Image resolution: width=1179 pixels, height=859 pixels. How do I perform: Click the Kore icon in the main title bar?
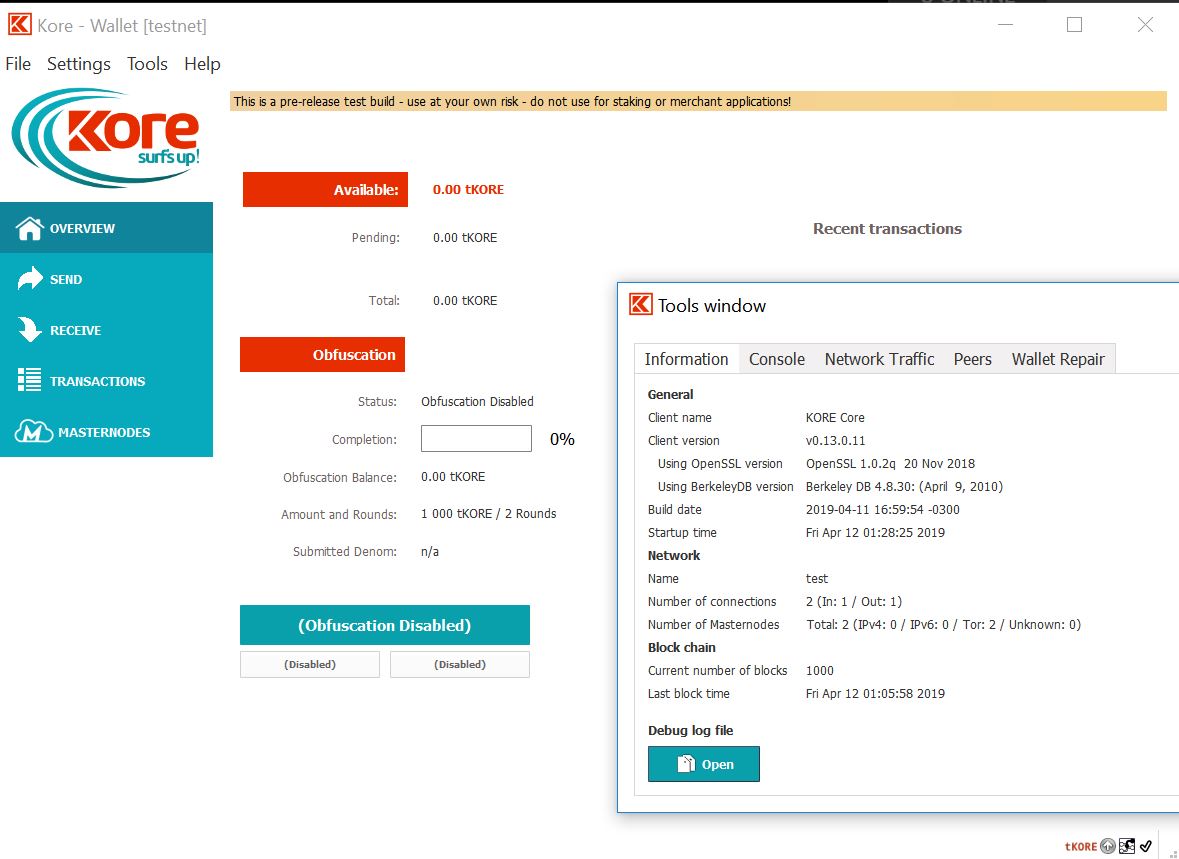[20, 24]
